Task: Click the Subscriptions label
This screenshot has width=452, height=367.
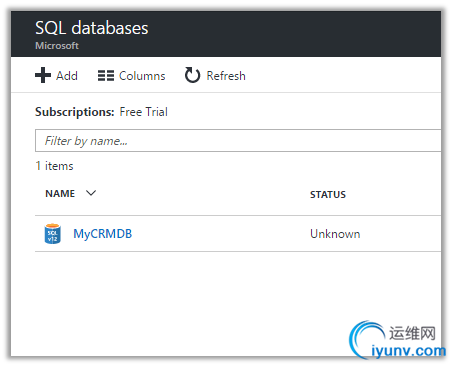Action: click(75, 112)
